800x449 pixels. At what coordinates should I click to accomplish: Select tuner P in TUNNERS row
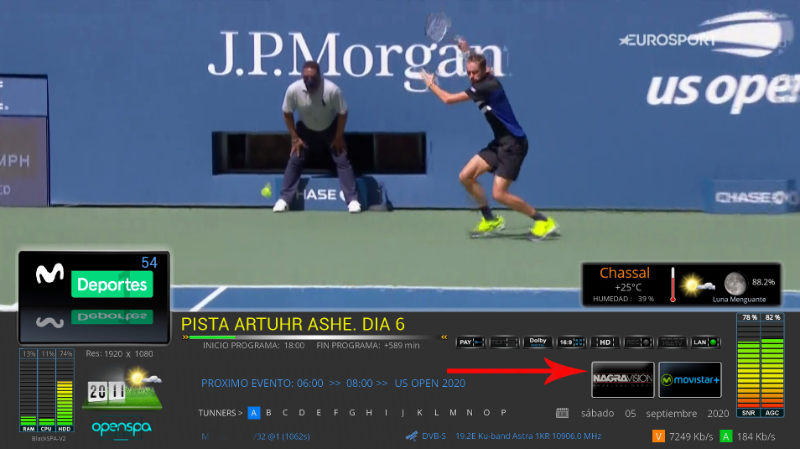pos(503,413)
